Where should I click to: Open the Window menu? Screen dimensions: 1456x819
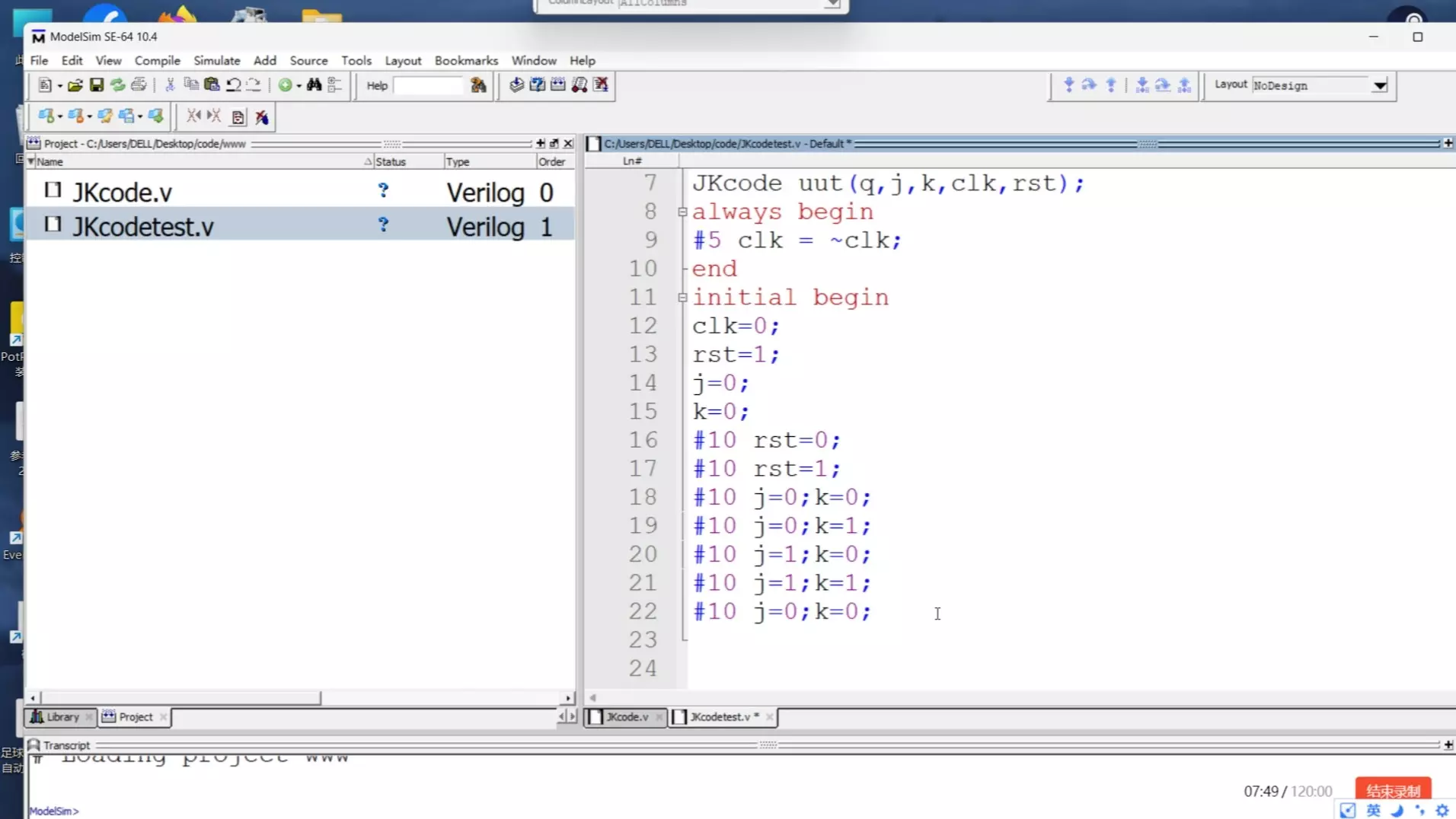click(533, 60)
